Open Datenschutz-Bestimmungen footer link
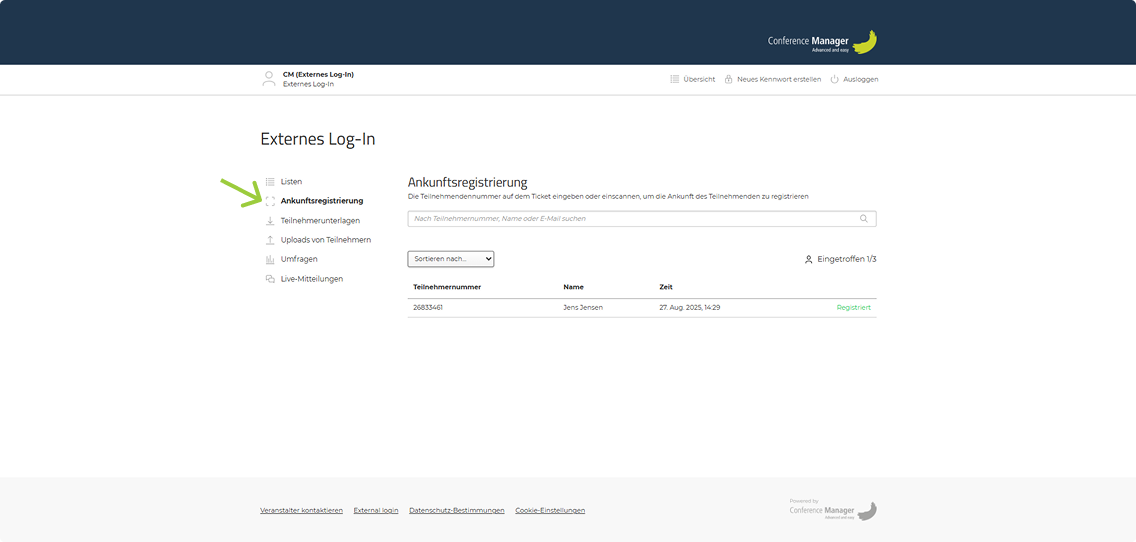Viewport: 1136px width, 542px height. pyautogui.click(x=456, y=510)
